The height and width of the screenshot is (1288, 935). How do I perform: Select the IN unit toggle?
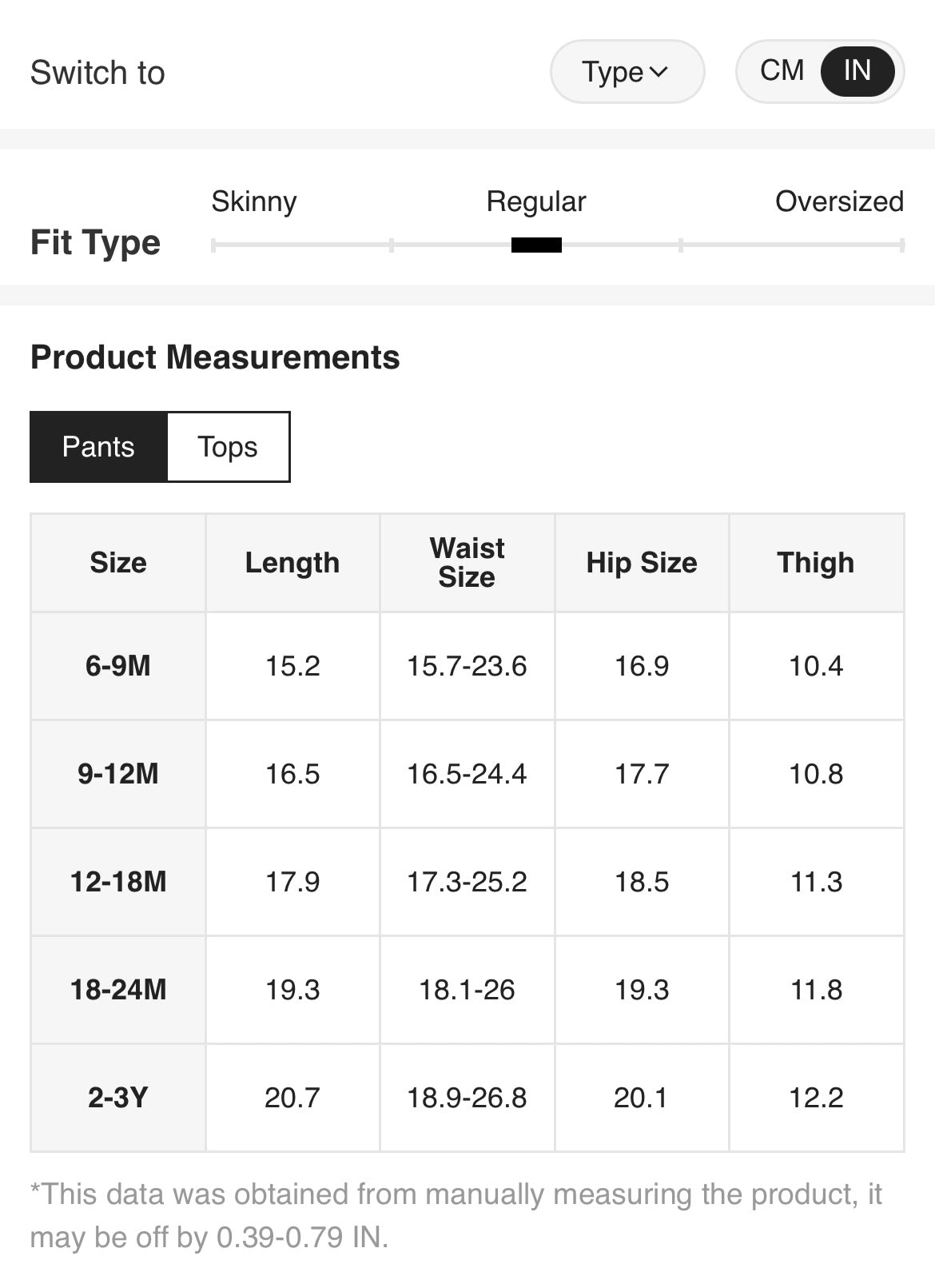click(857, 71)
